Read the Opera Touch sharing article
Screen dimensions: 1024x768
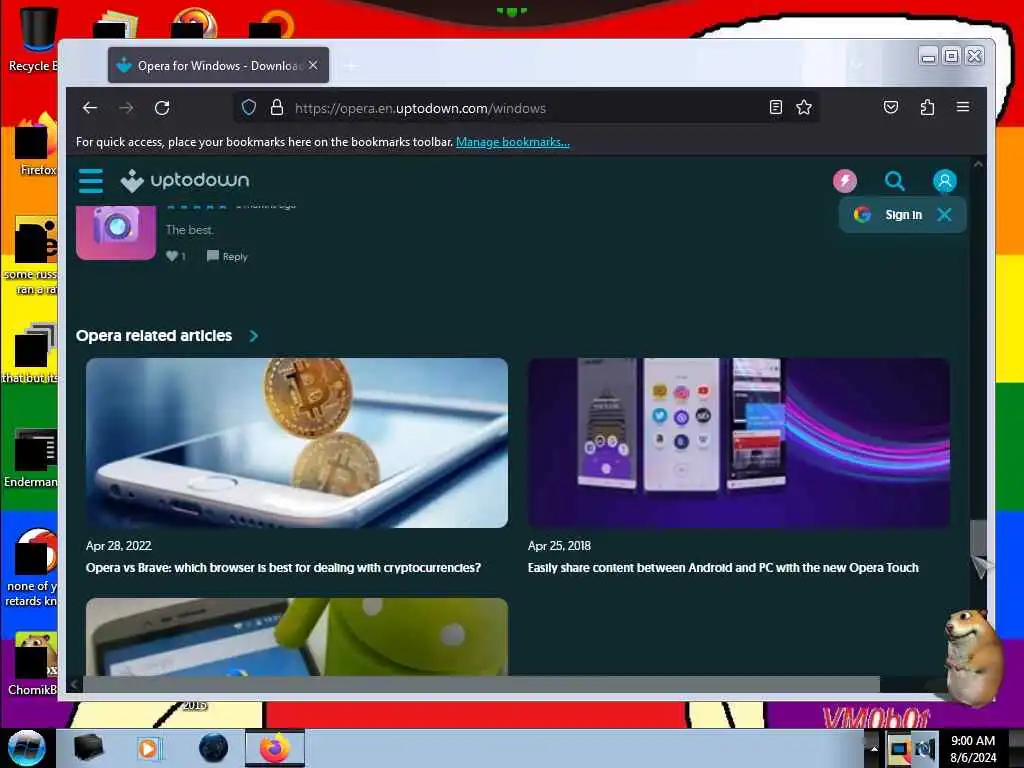pyautogui.click(x=723, y=568)
